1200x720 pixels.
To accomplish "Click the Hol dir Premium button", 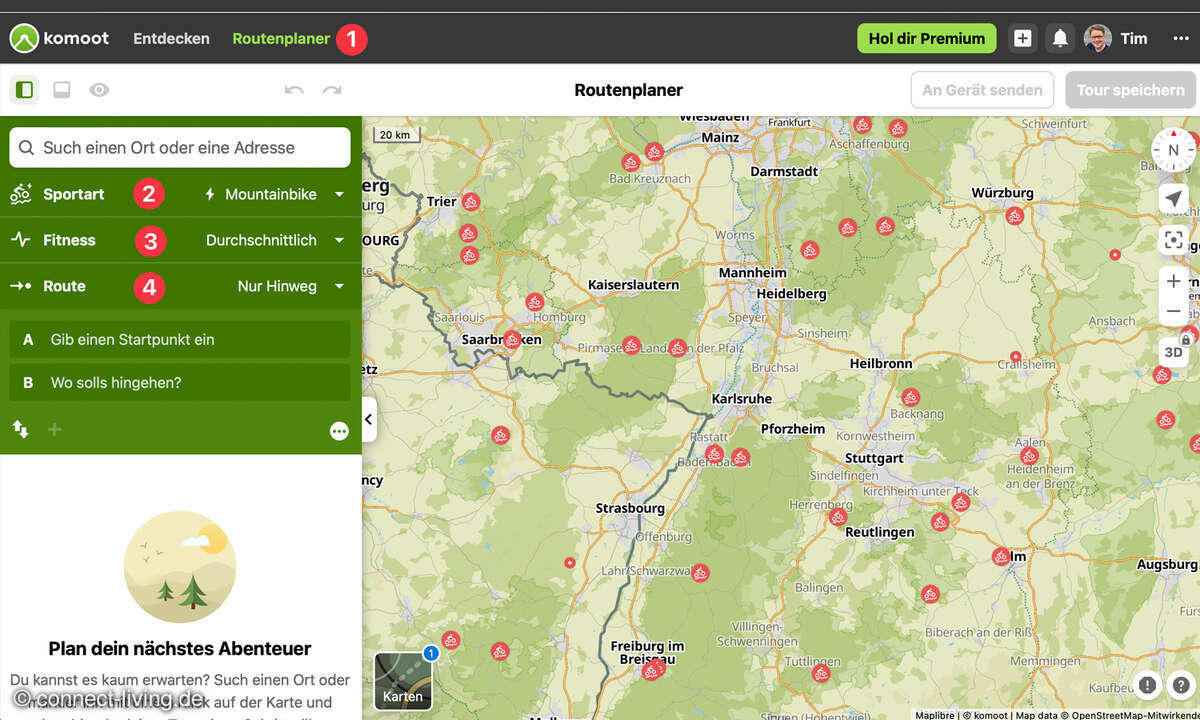I will pyautogui.click(x=927, y=39).
